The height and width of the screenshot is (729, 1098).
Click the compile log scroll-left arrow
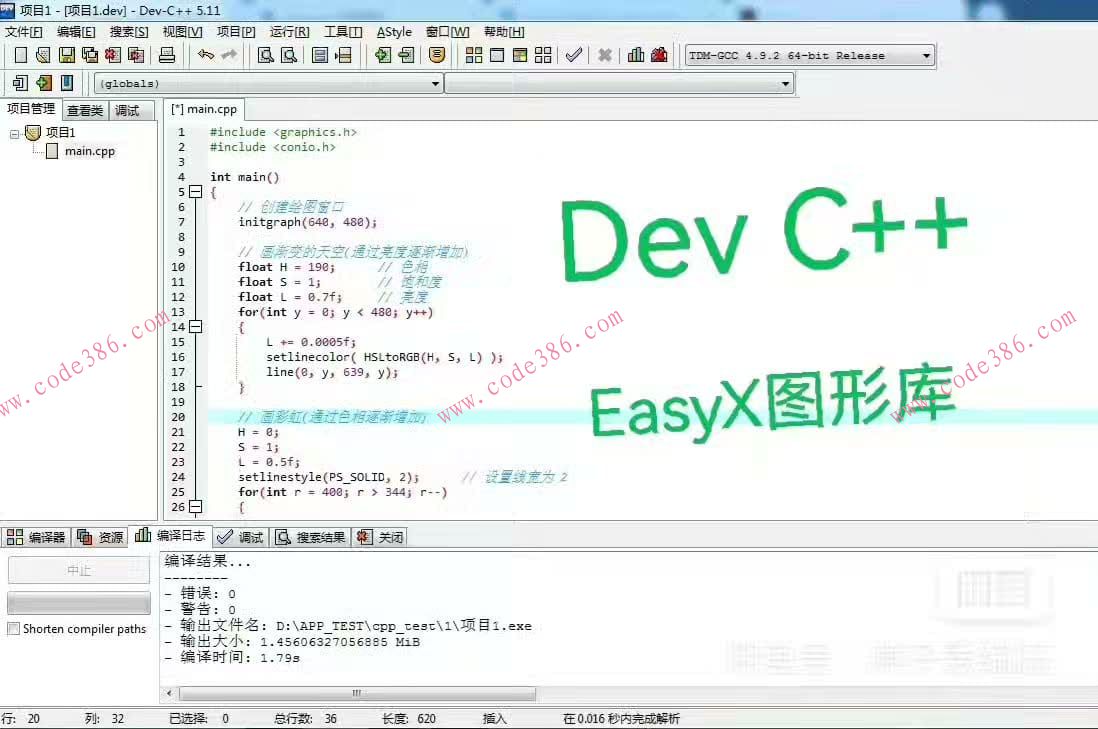169,693
